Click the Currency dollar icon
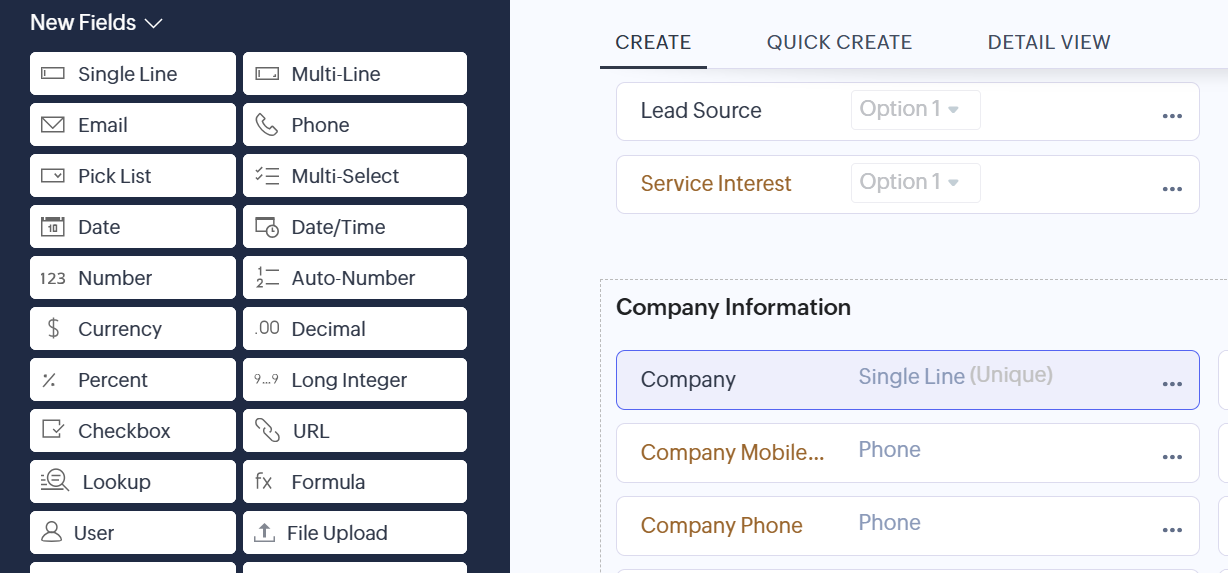 click(53, 329)
